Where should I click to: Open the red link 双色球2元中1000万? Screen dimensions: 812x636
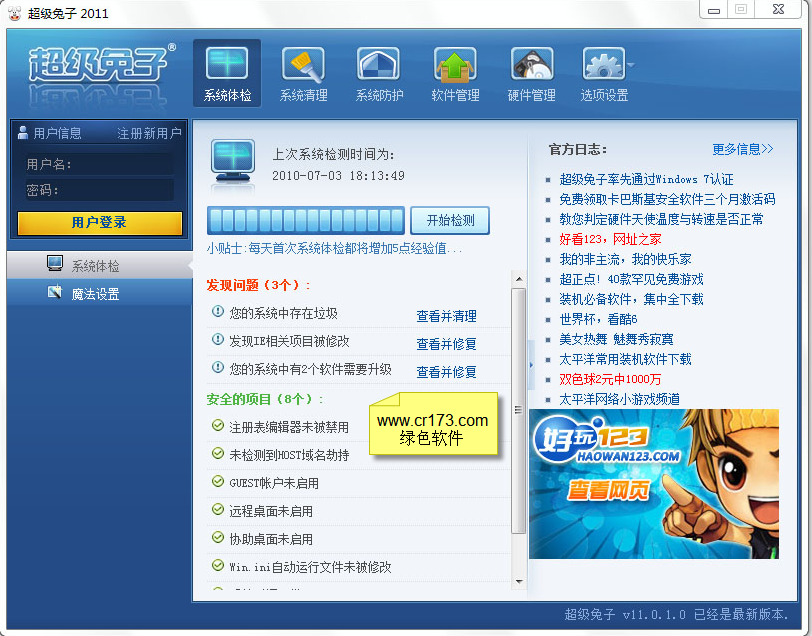[x=610, y=380]
